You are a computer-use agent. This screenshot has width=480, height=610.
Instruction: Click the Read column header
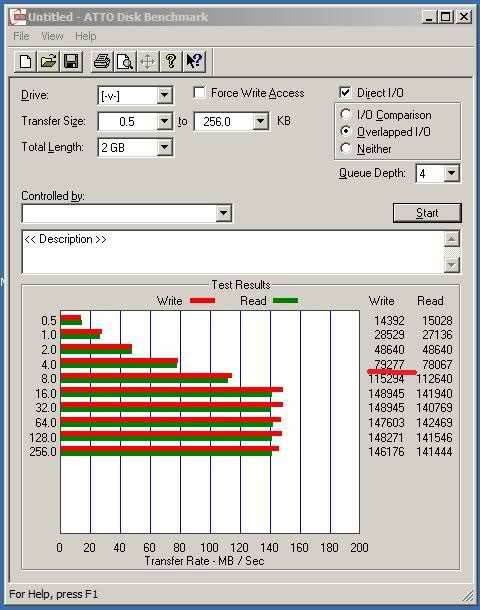pos(430,301)
